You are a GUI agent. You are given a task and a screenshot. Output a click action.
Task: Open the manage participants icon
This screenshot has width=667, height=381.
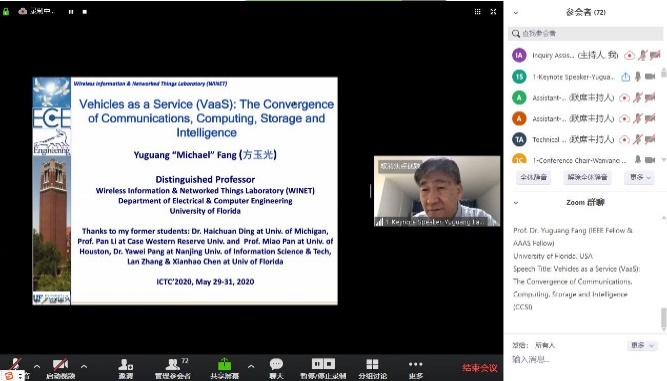pos(172,364)
